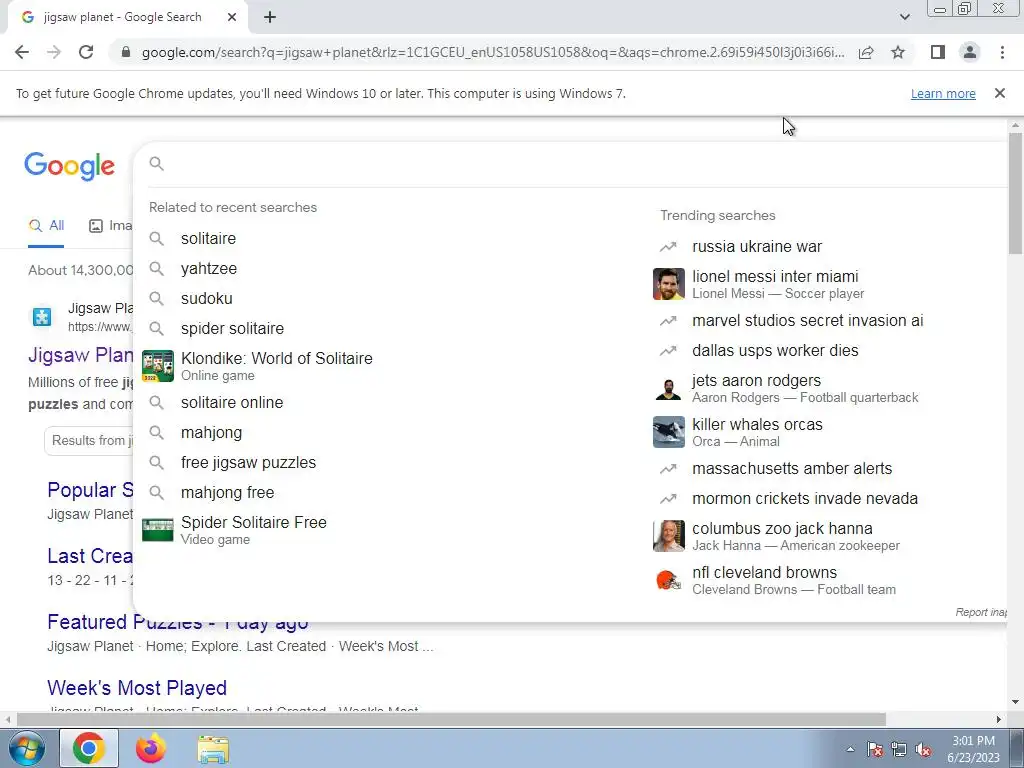Open a new tab with plus button
Image resolution: width=1024 pixels, height=768 pixels.
(x=270, y=18)
